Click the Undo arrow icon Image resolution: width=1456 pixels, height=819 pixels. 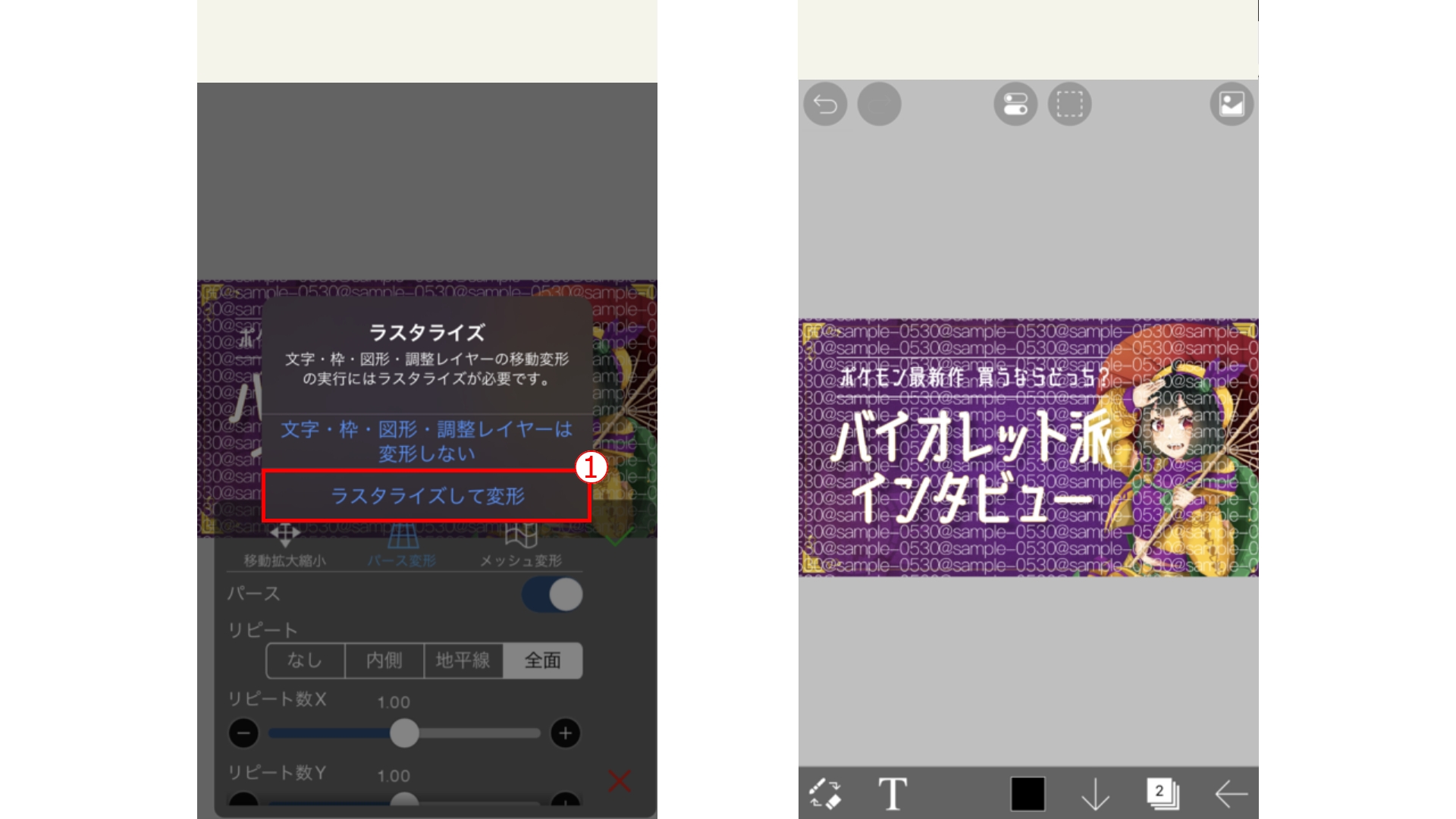[x=825, y=104]
